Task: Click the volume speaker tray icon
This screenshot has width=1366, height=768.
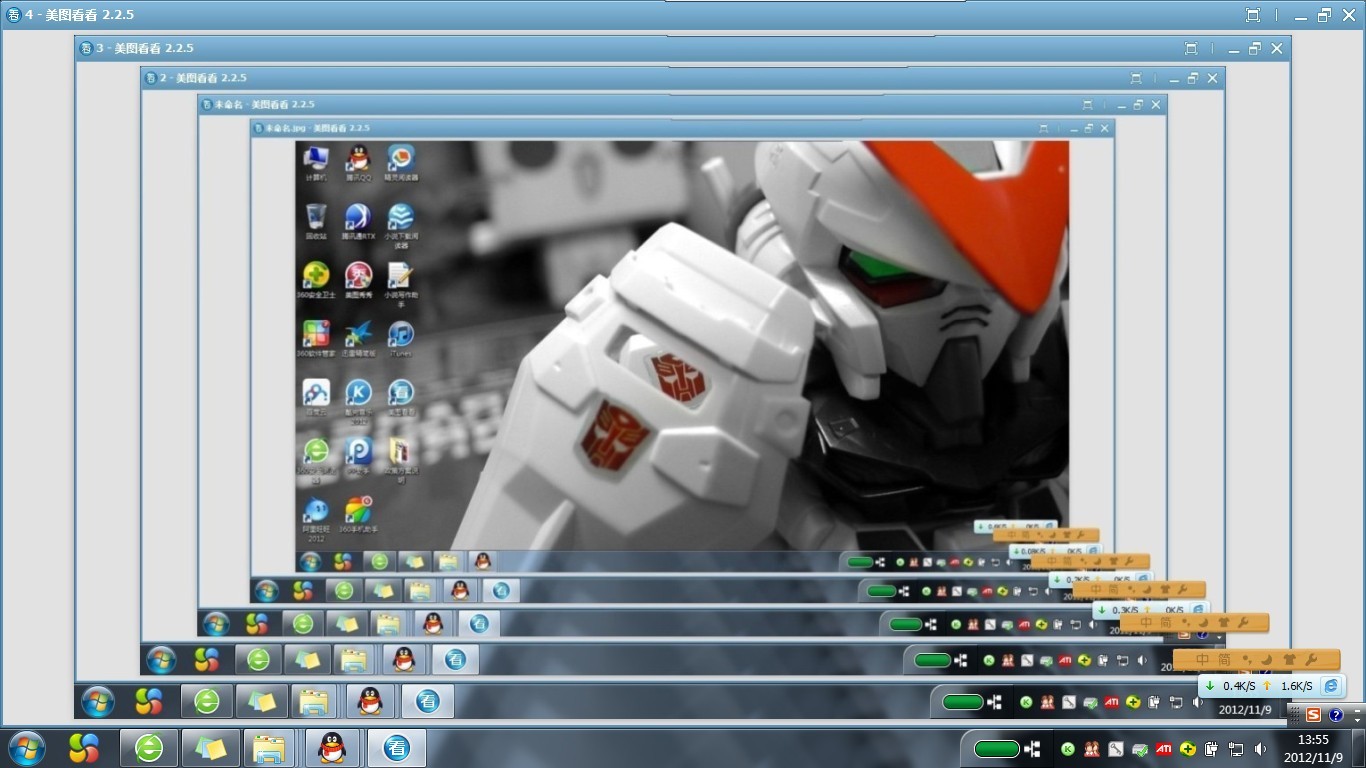Action: pyautogui.click(x=1260, y=749)
